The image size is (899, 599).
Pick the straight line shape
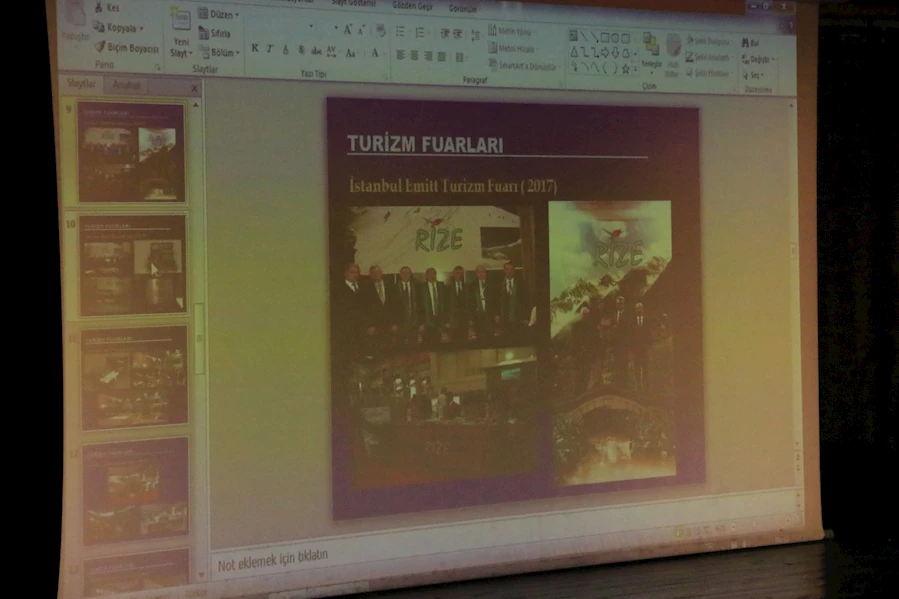point(584,37)
